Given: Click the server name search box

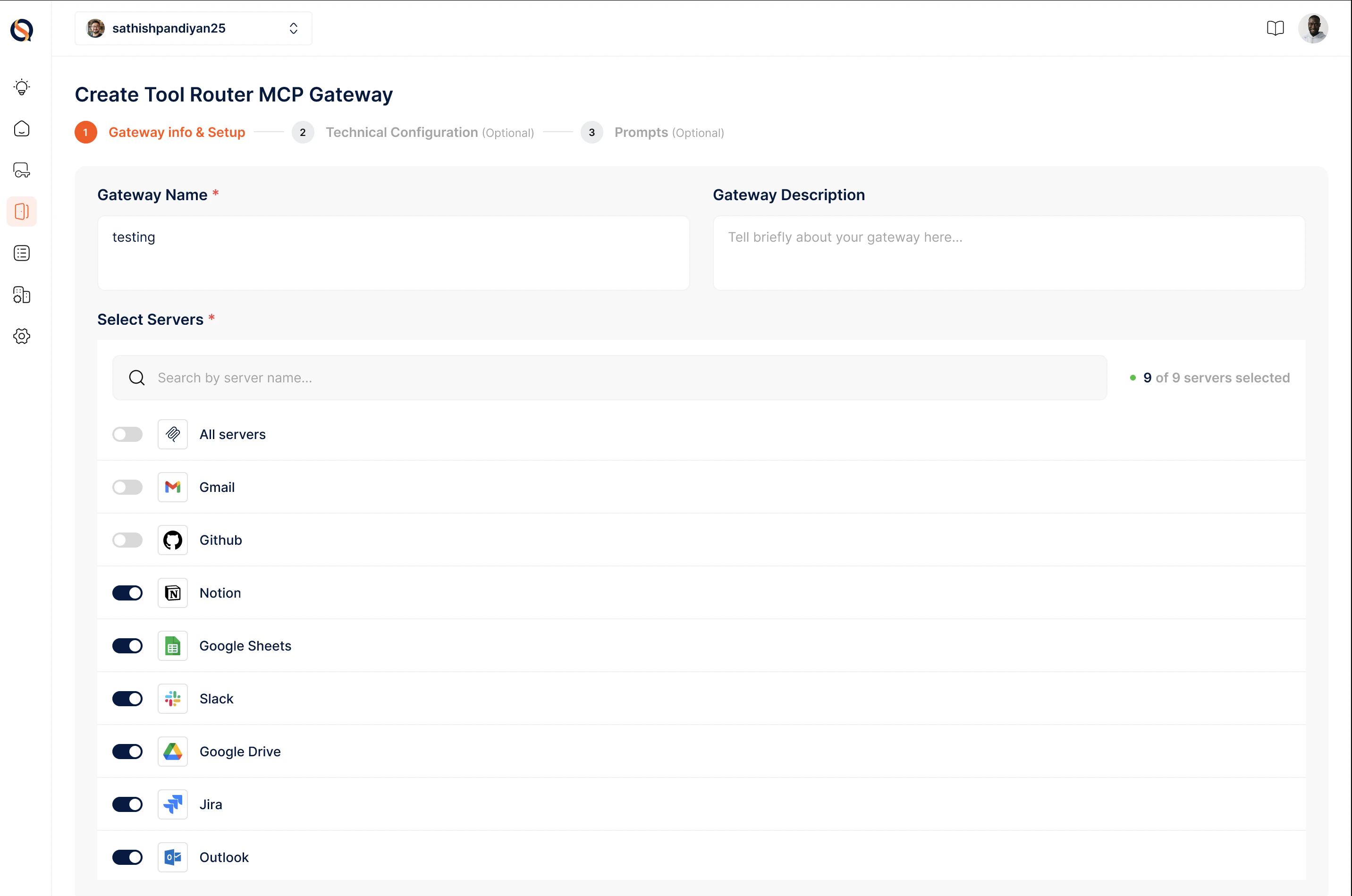Looking at the screenshot, I should click(609, 378).
